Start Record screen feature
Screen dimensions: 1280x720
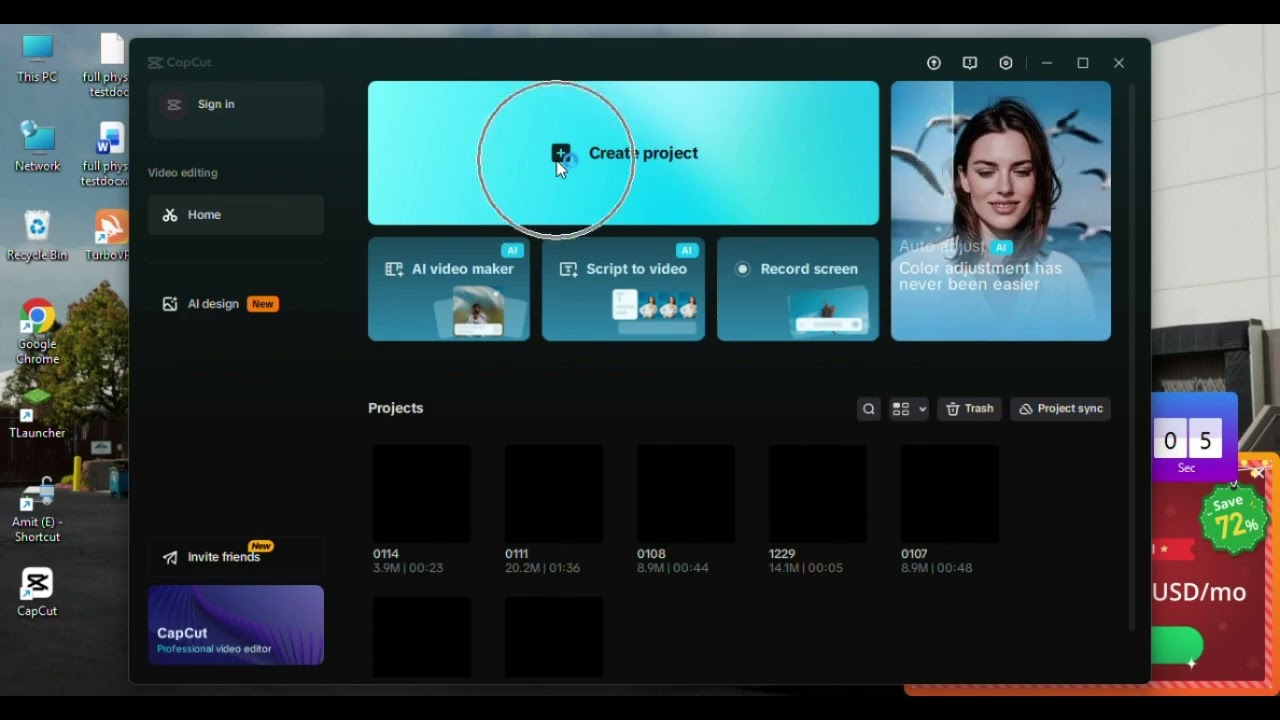[x=798, y=289]
